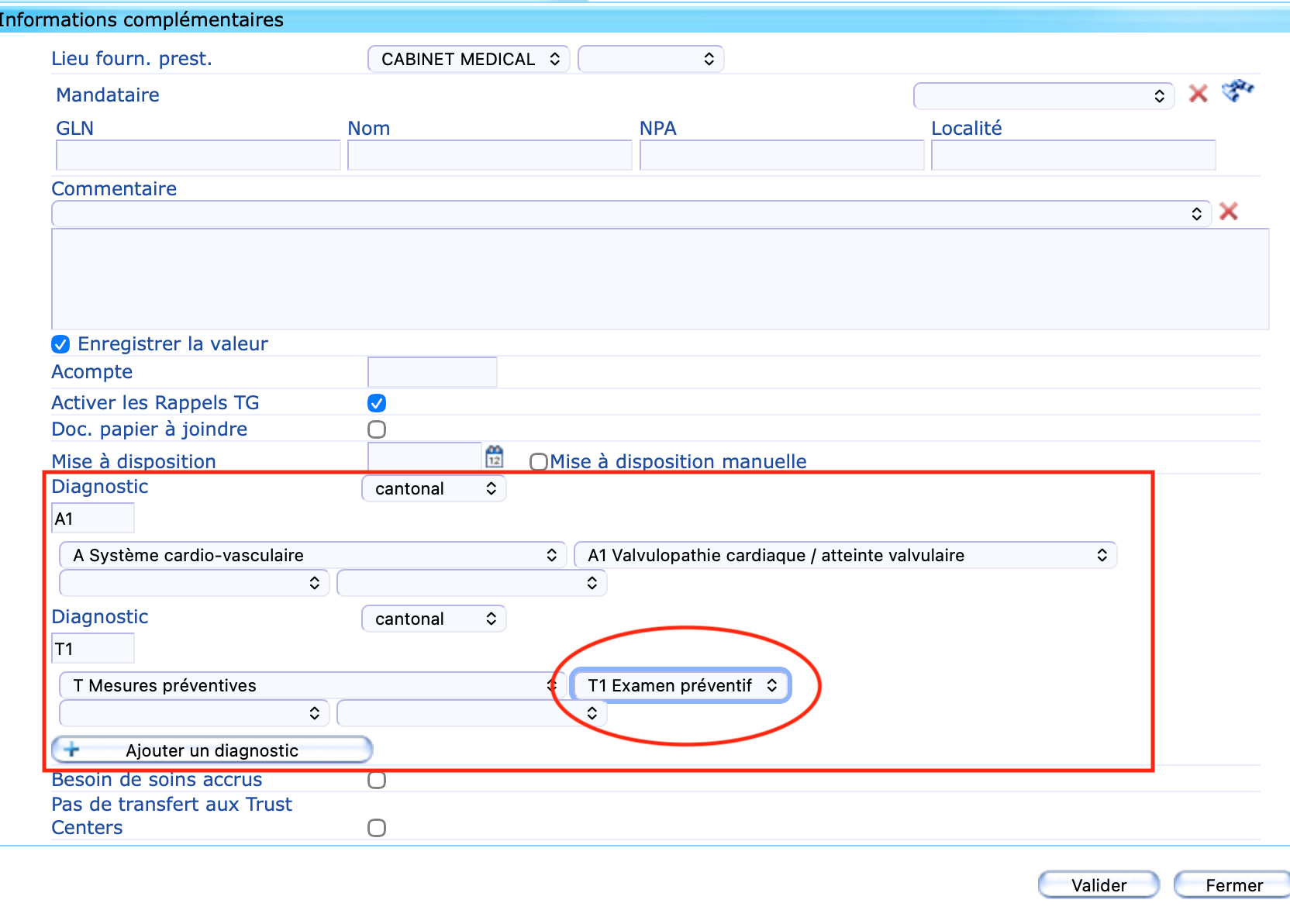Toggle Activer les Rappels TG checkbox
This screenshot has width=1290, height=924.
377,403
